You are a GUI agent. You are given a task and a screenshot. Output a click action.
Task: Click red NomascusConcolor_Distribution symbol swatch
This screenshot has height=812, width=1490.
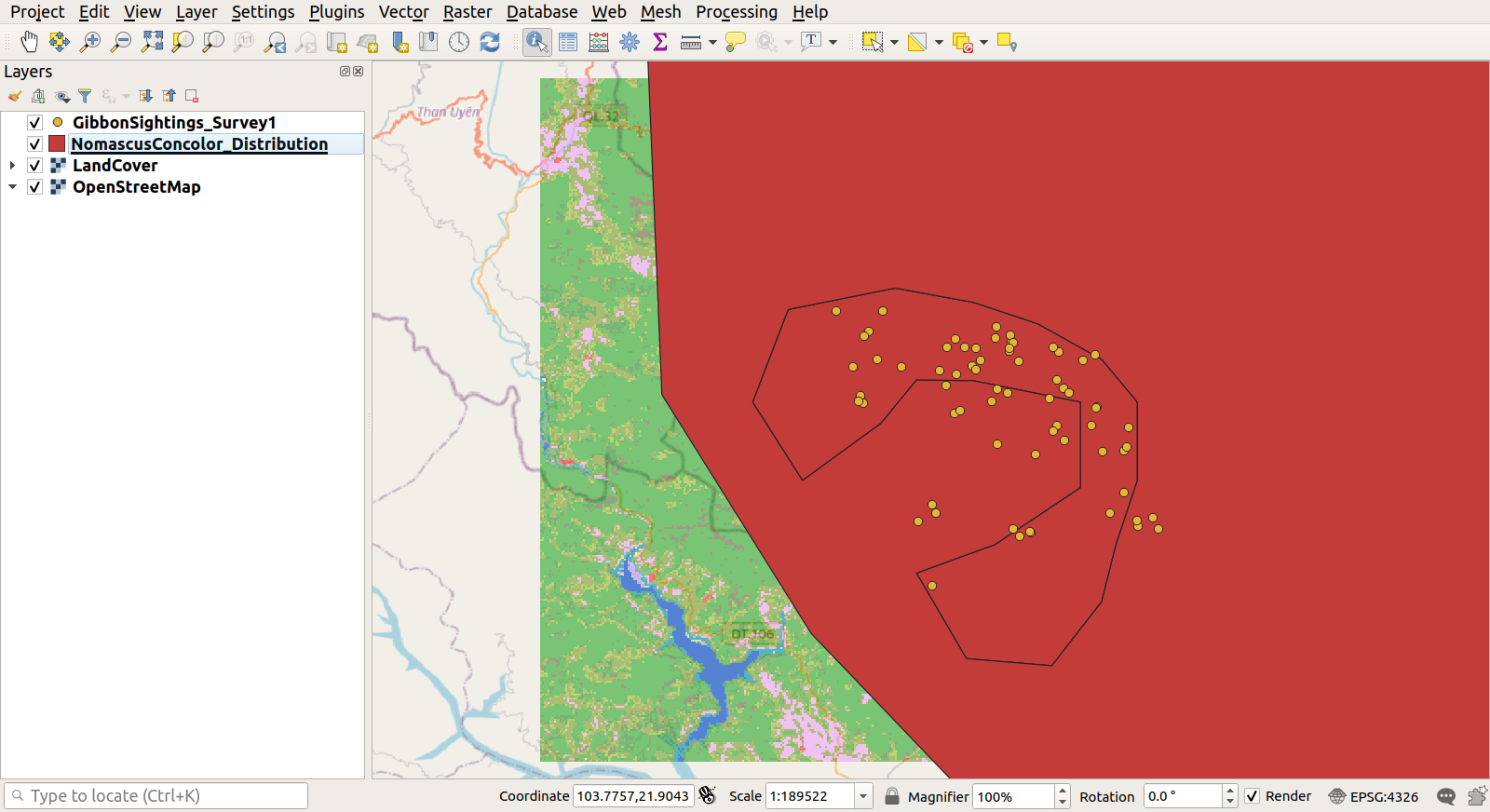[58, 143]
